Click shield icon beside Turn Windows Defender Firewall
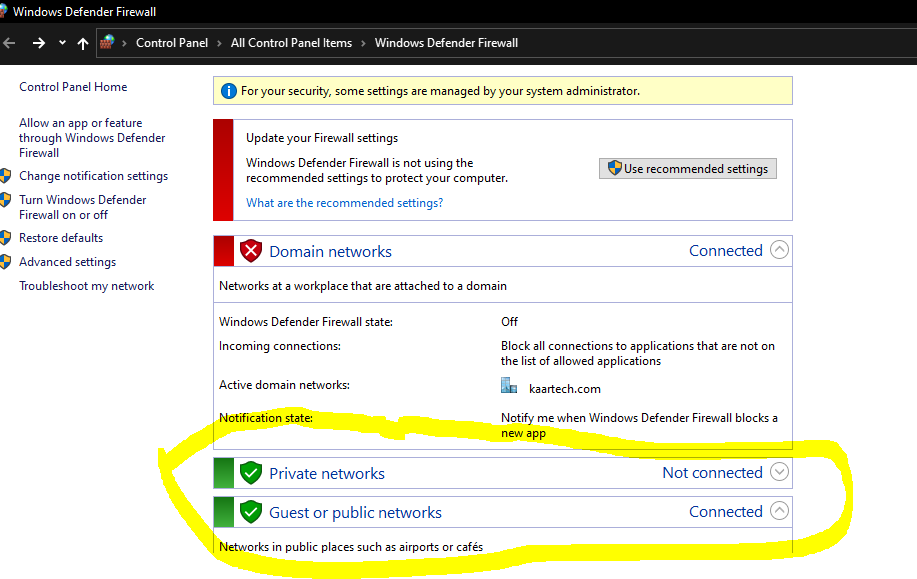Screen dimensions: 917x579 point(5,199)
